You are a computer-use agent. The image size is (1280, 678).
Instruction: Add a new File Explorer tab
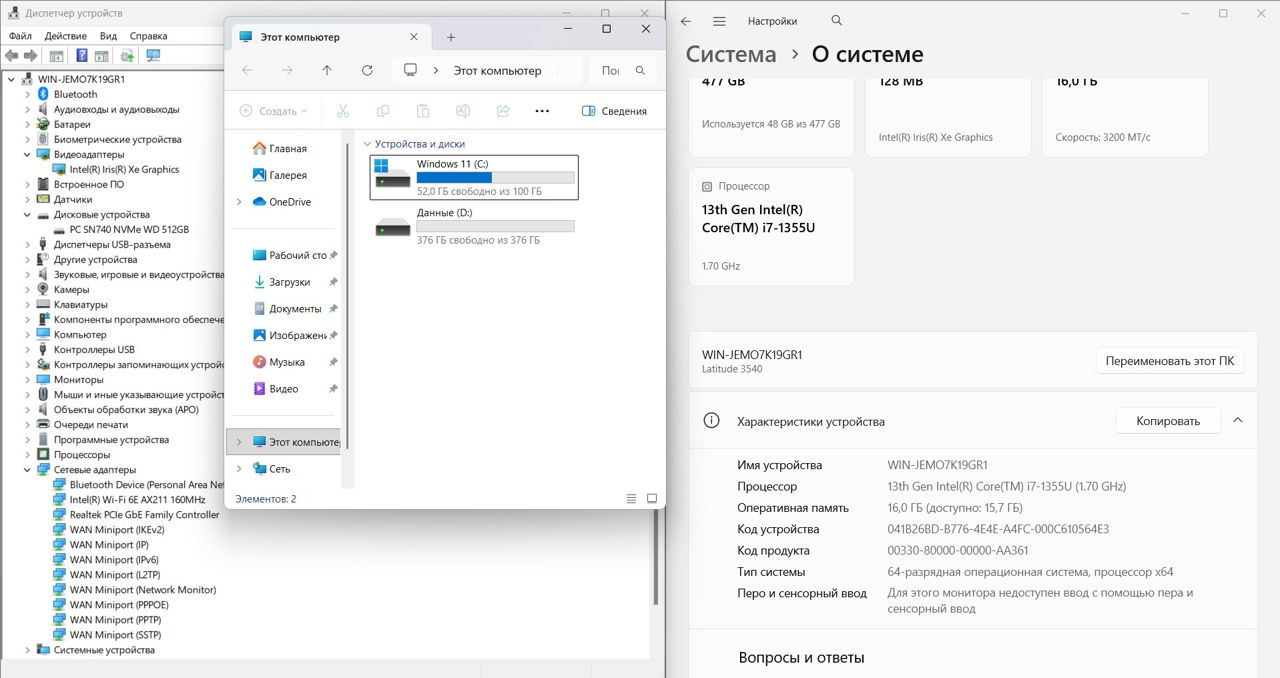pos(451,37)
